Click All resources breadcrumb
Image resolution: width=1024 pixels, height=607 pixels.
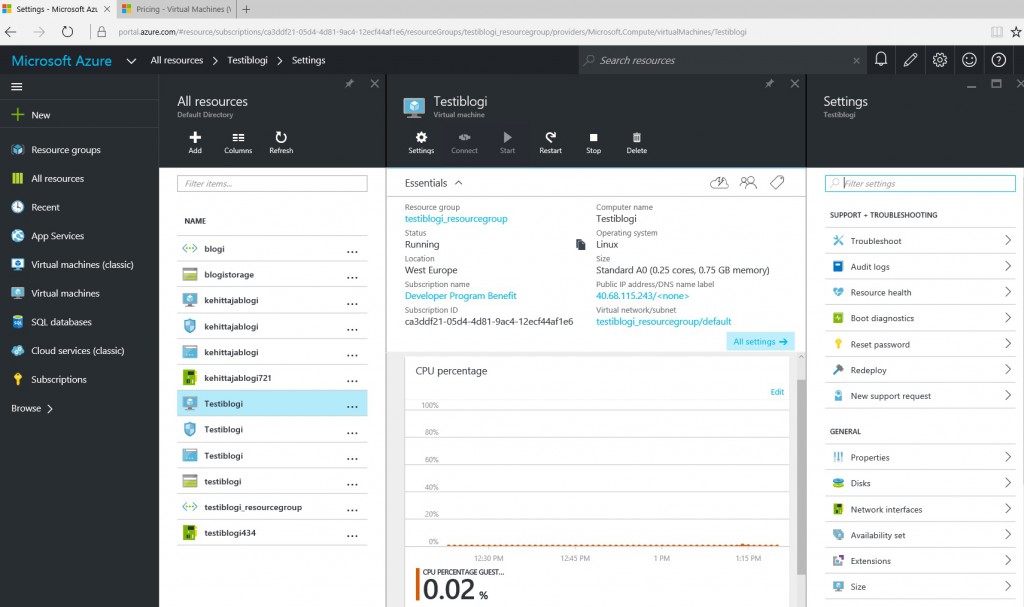(x=177, y=60)
